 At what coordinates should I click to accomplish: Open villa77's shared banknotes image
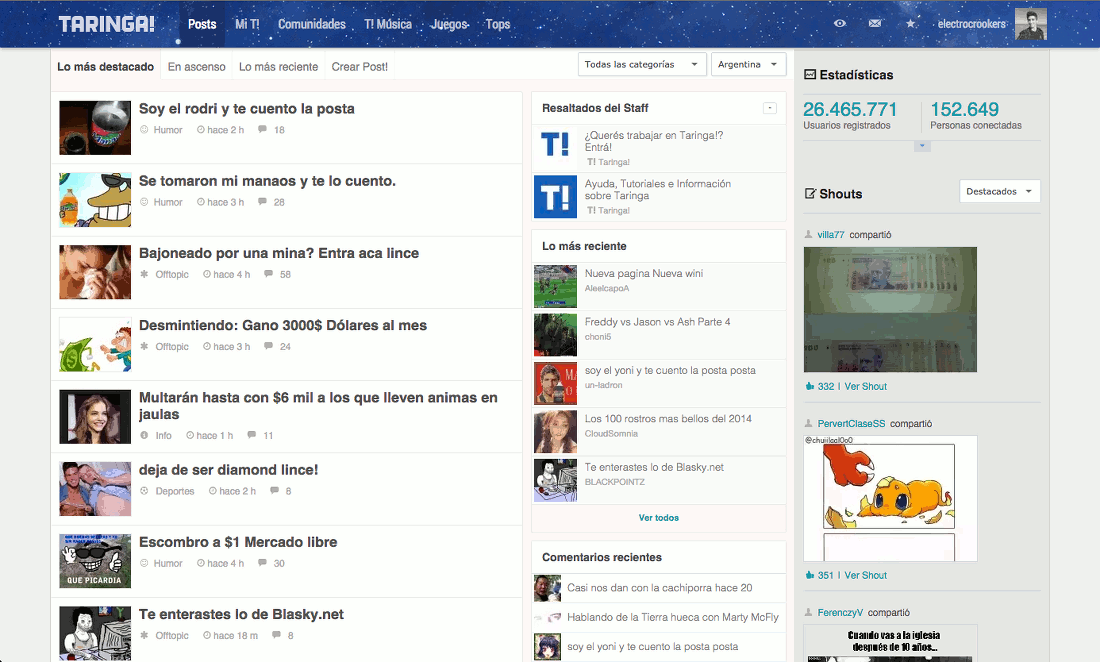click(x=890, y=309)
